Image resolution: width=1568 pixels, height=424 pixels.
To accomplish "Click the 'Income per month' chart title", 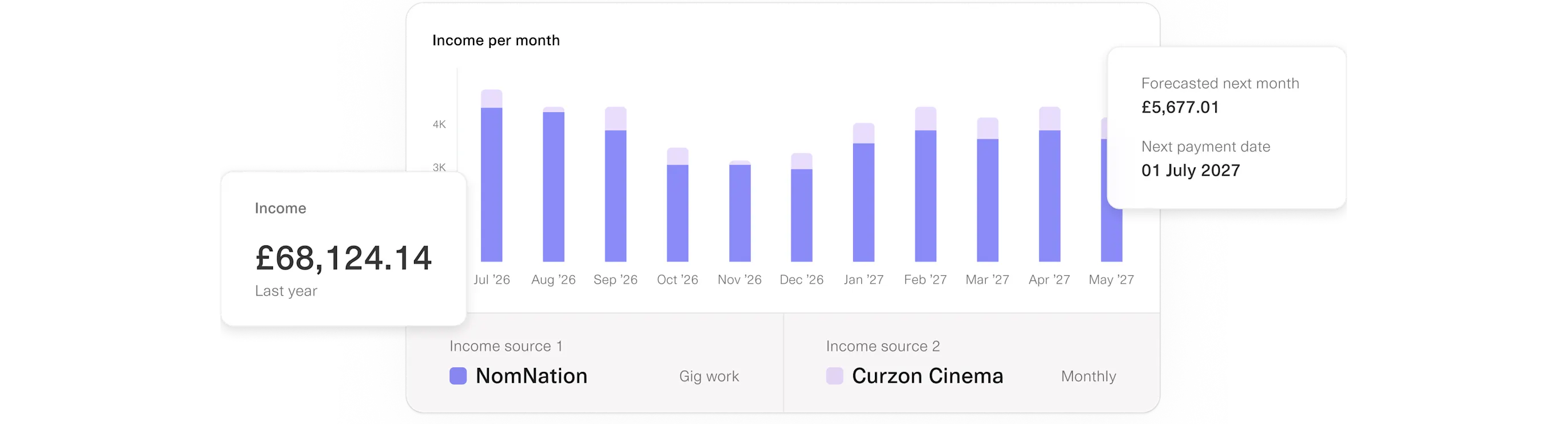I will [495, 40].
